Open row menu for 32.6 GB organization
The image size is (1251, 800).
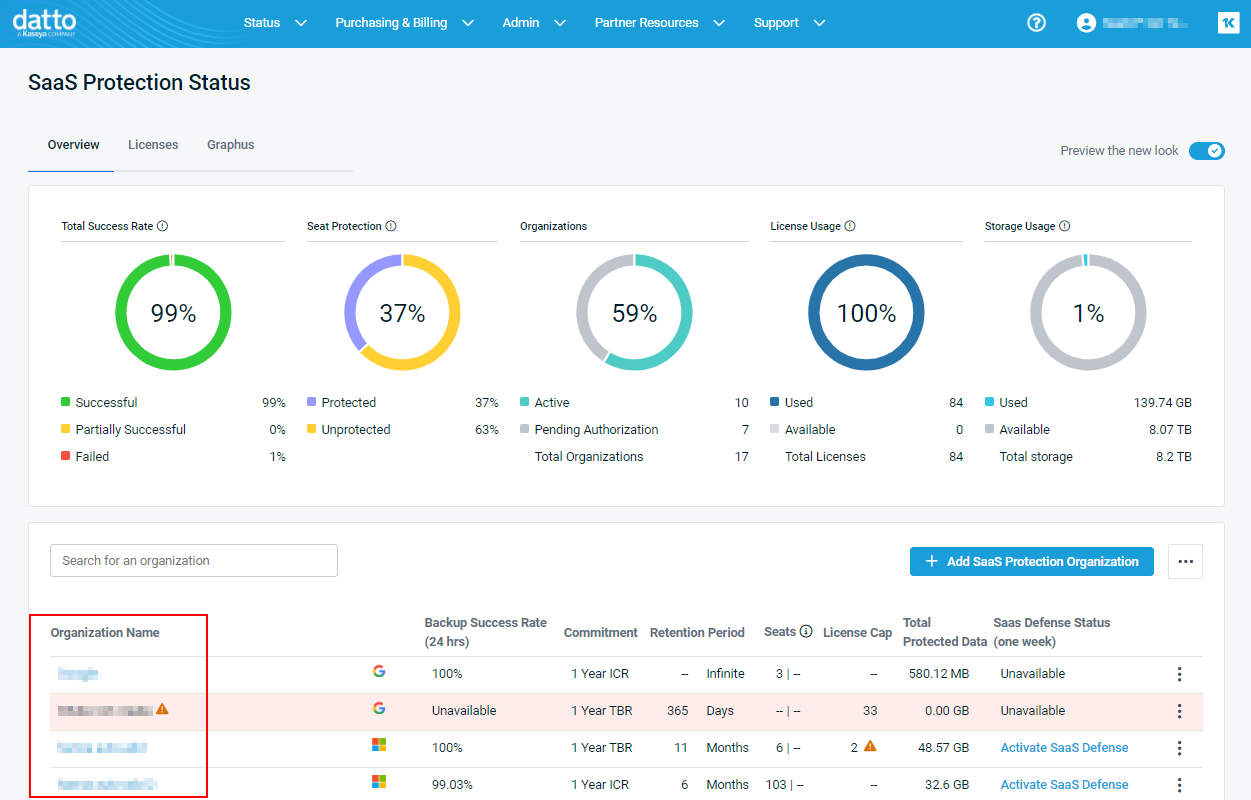point(1179,785)
